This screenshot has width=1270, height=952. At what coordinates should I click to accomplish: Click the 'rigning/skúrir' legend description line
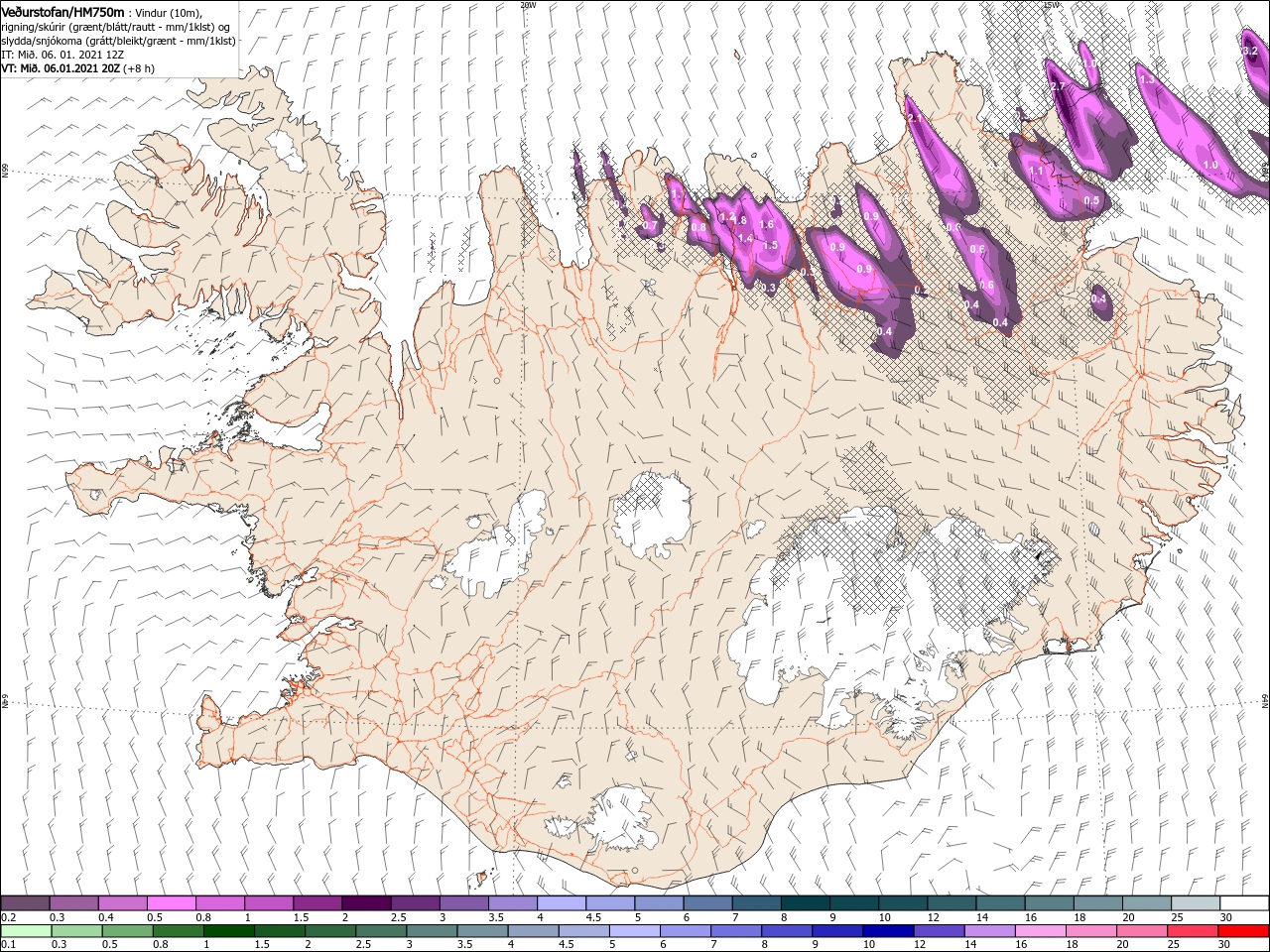tap(114, 26)
